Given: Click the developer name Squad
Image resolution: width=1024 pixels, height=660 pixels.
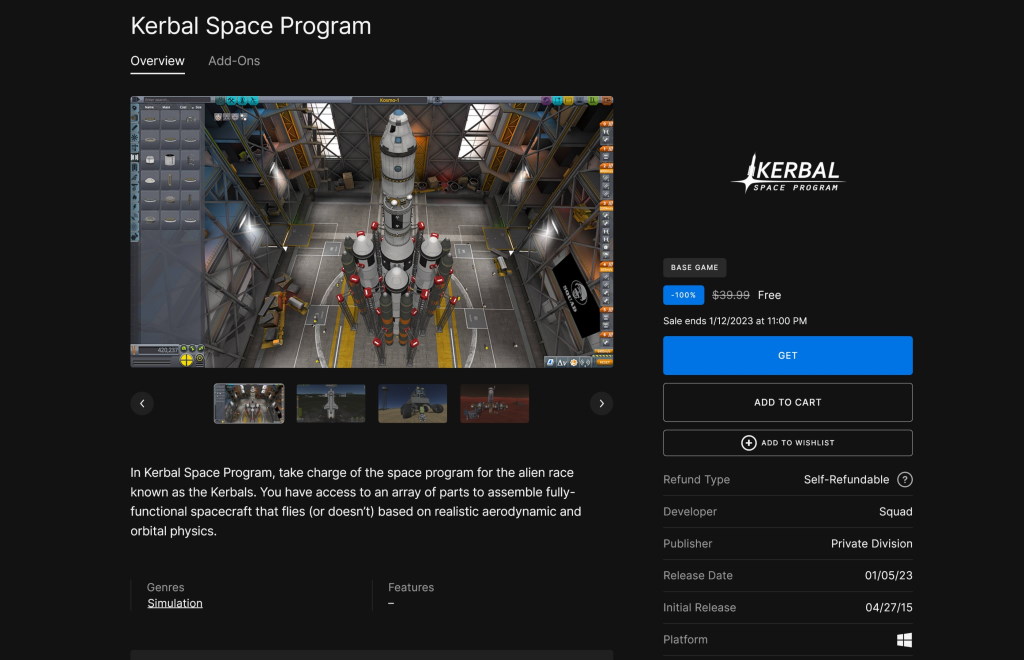Looking at the screenshot, I should point(897,512).
